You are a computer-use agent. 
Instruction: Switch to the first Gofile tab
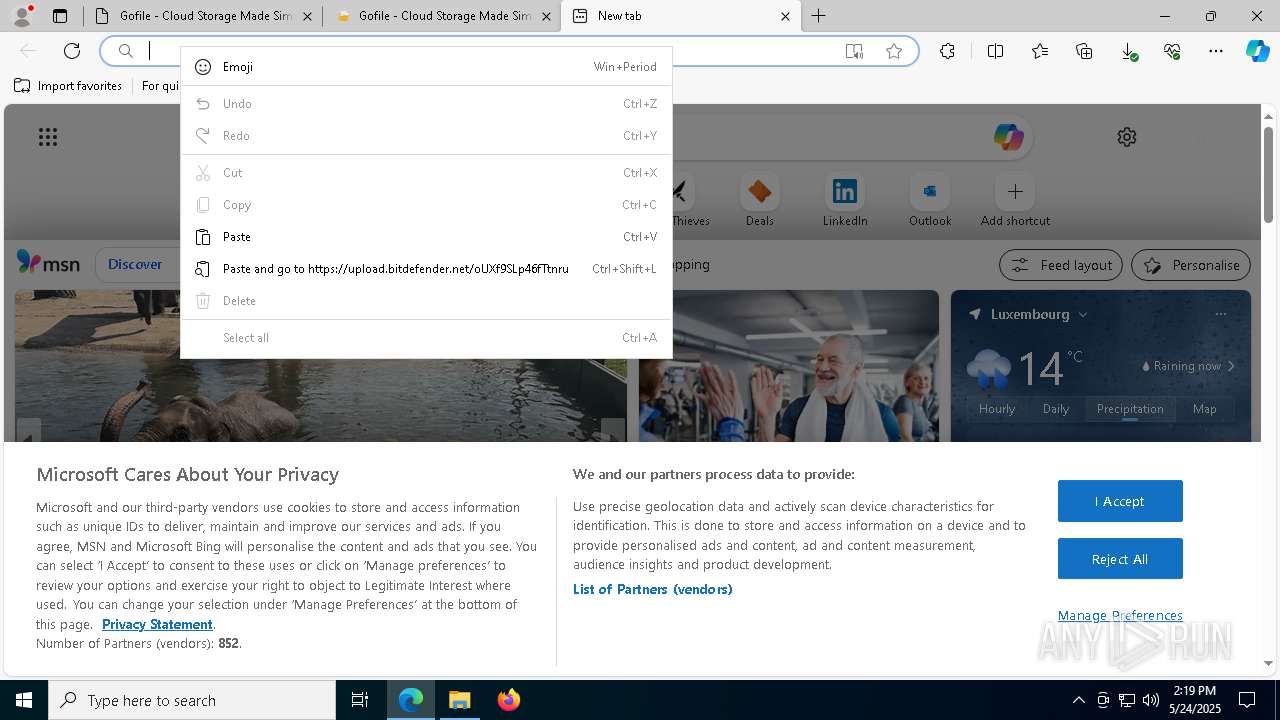(x=203, y=16)
